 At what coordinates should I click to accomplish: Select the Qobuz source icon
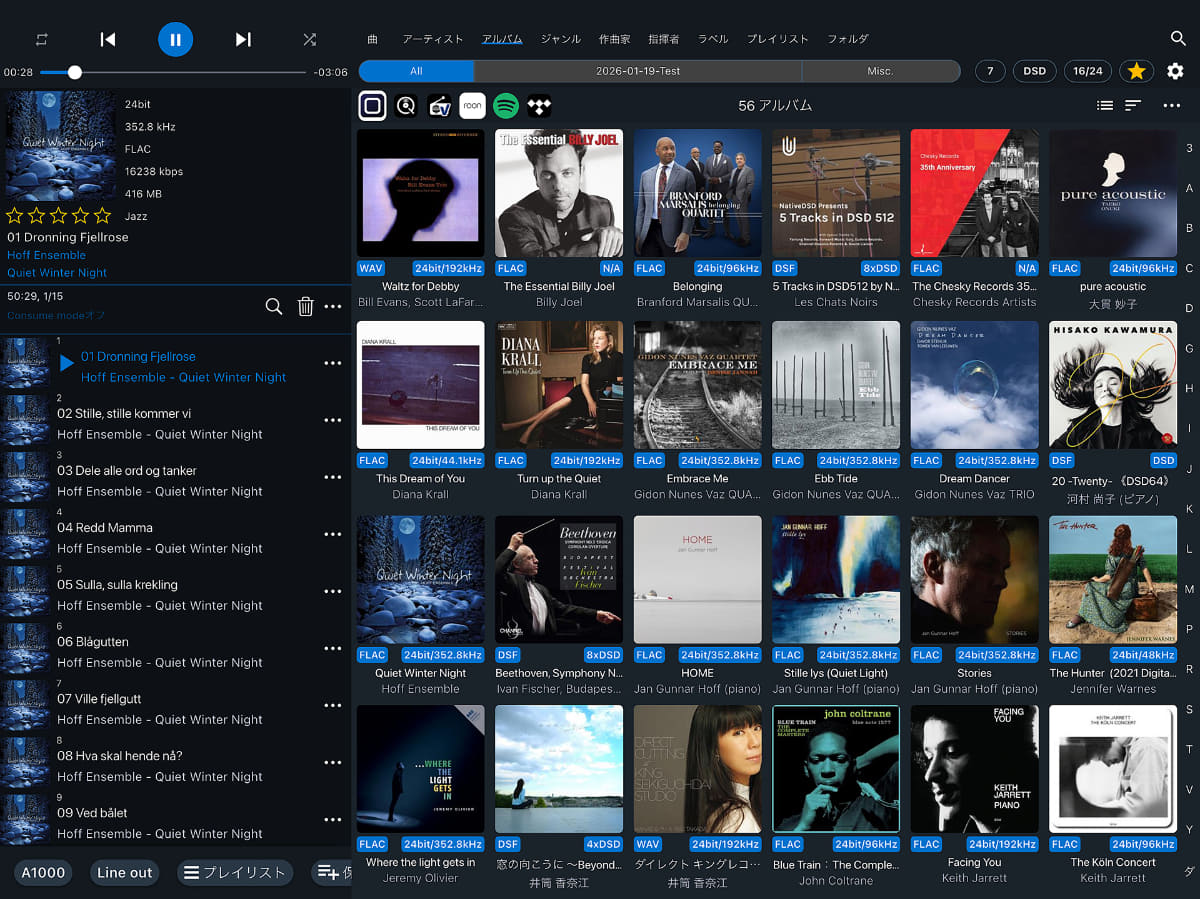[406, 105]
